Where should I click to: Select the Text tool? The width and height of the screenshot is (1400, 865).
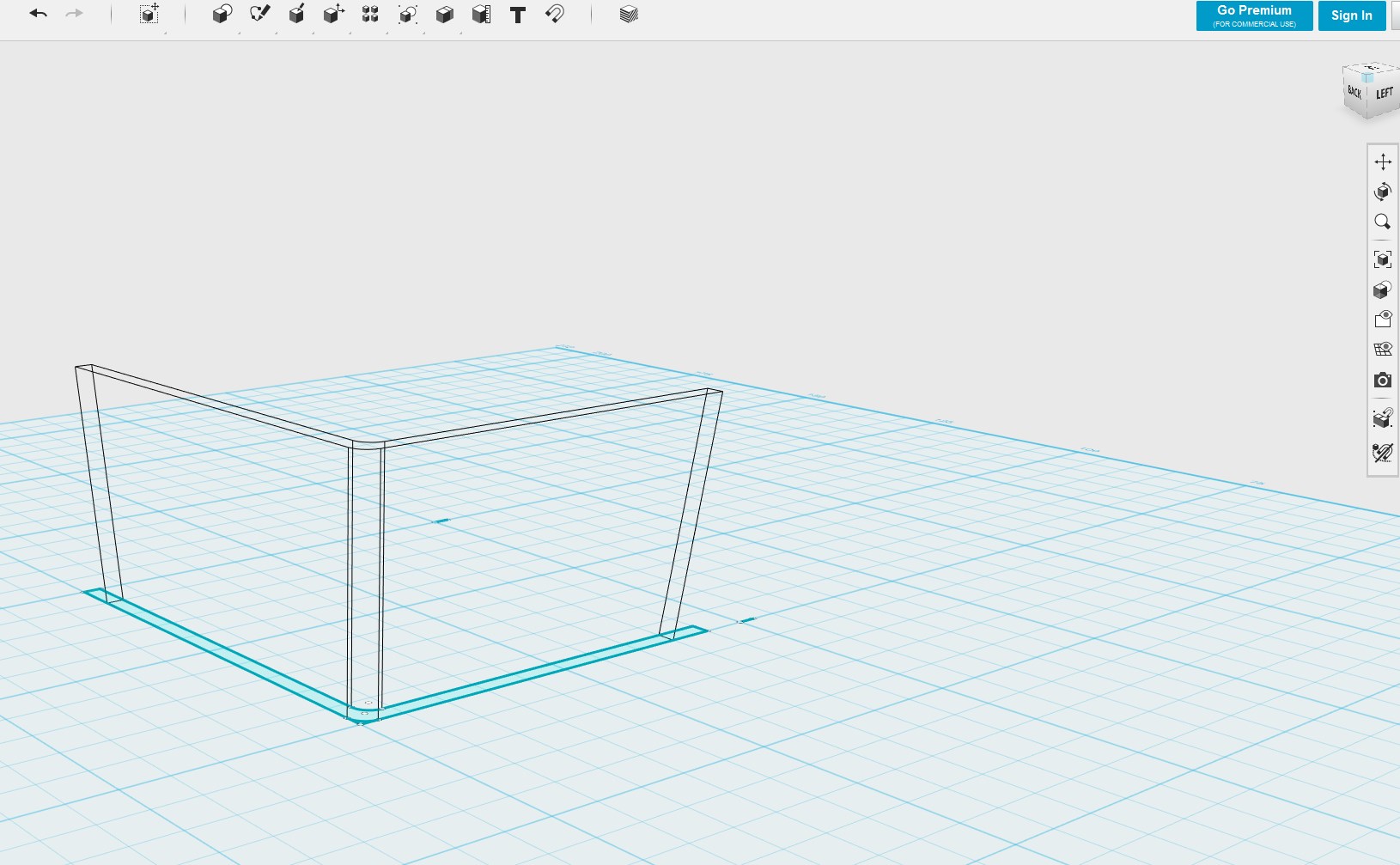tap(518, 15)
